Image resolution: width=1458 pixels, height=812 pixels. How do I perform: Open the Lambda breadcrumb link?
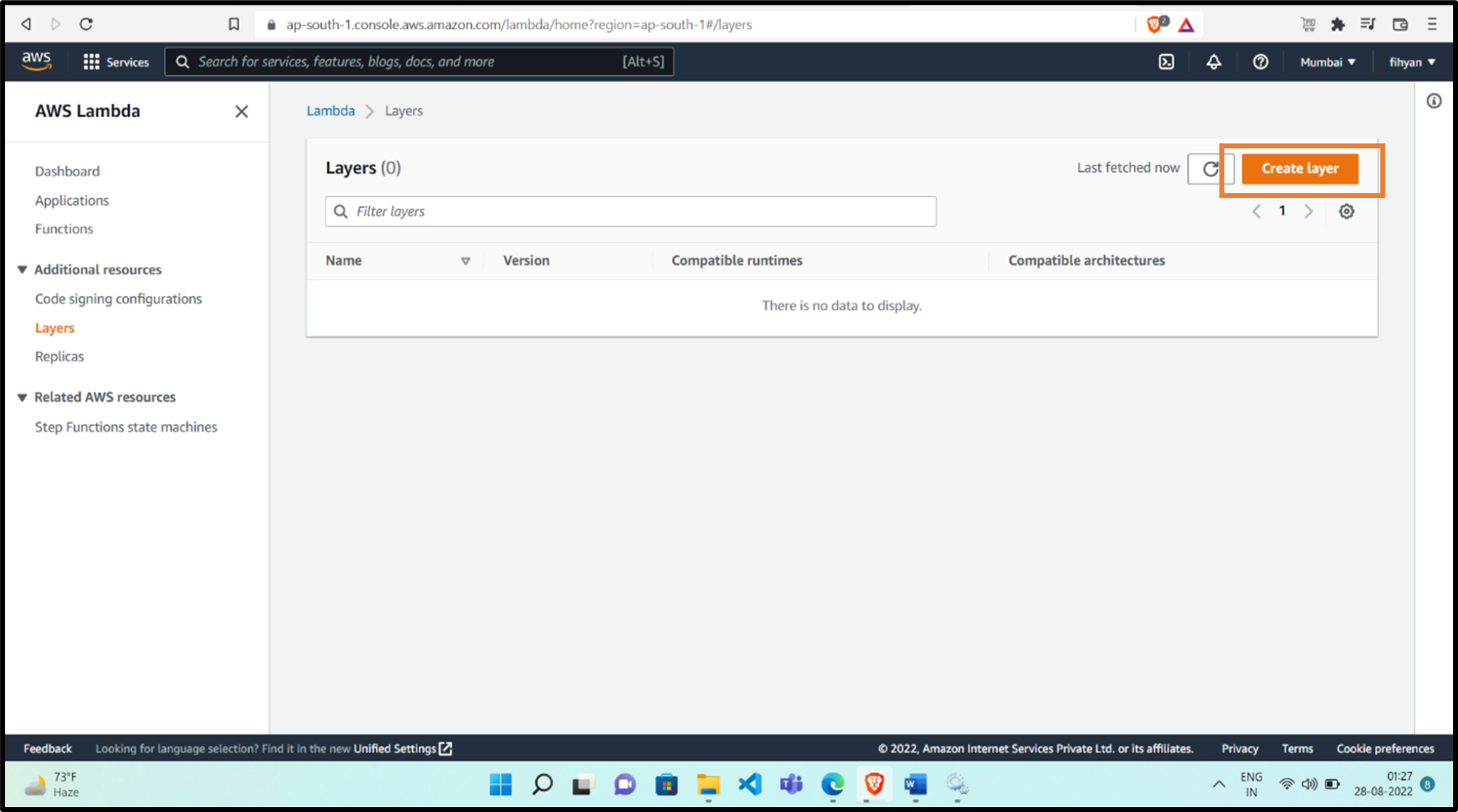(x=330, y=110)
